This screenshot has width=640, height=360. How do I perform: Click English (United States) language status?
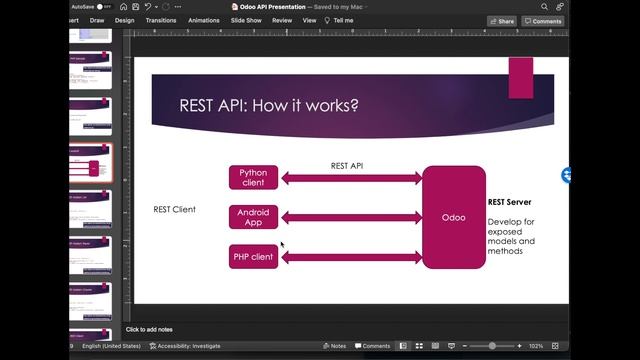click(111, 346)
